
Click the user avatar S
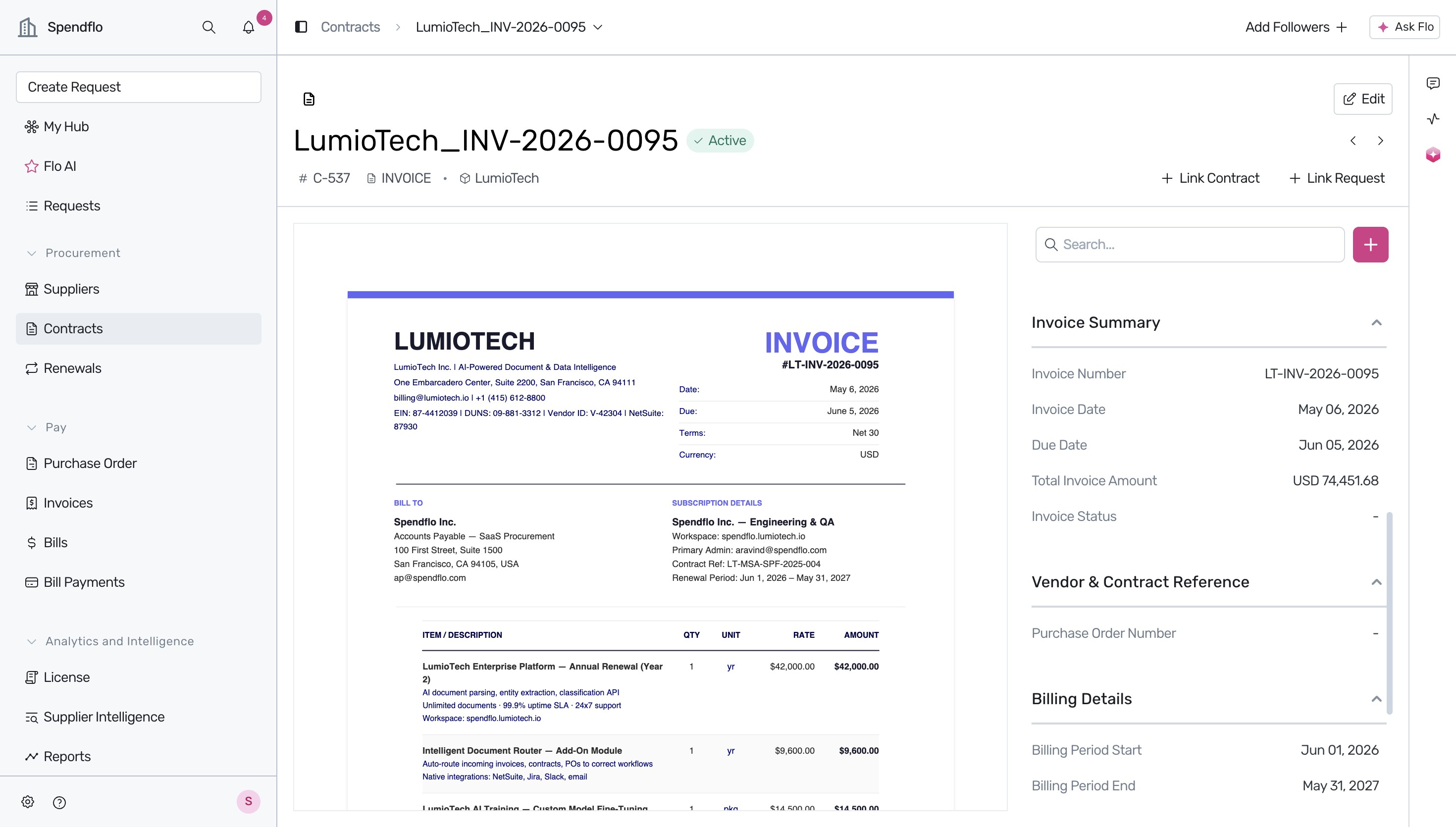tap(248, 801)
